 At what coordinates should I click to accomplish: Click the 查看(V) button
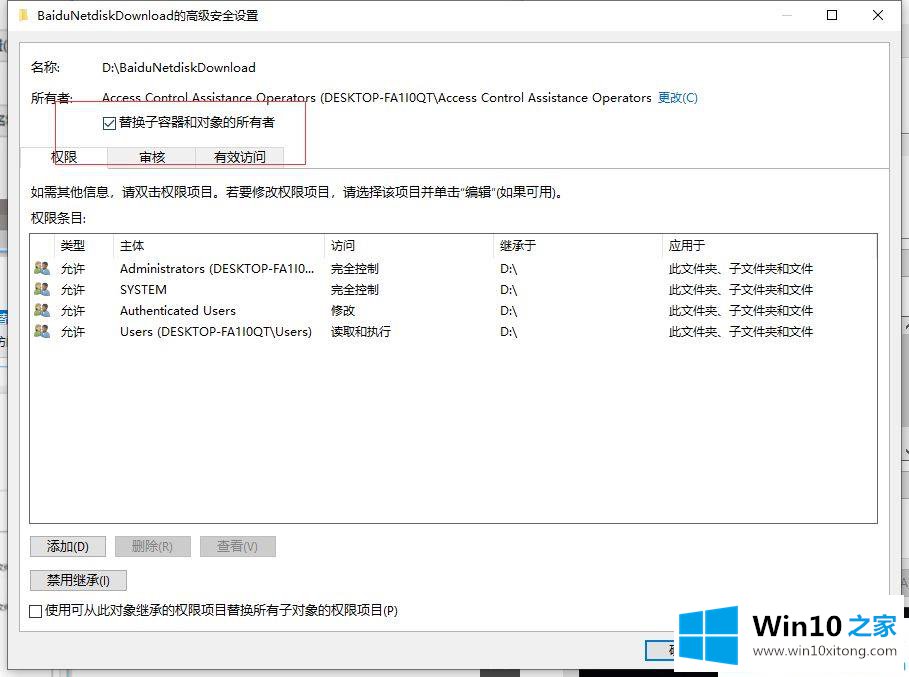(238, 546)
